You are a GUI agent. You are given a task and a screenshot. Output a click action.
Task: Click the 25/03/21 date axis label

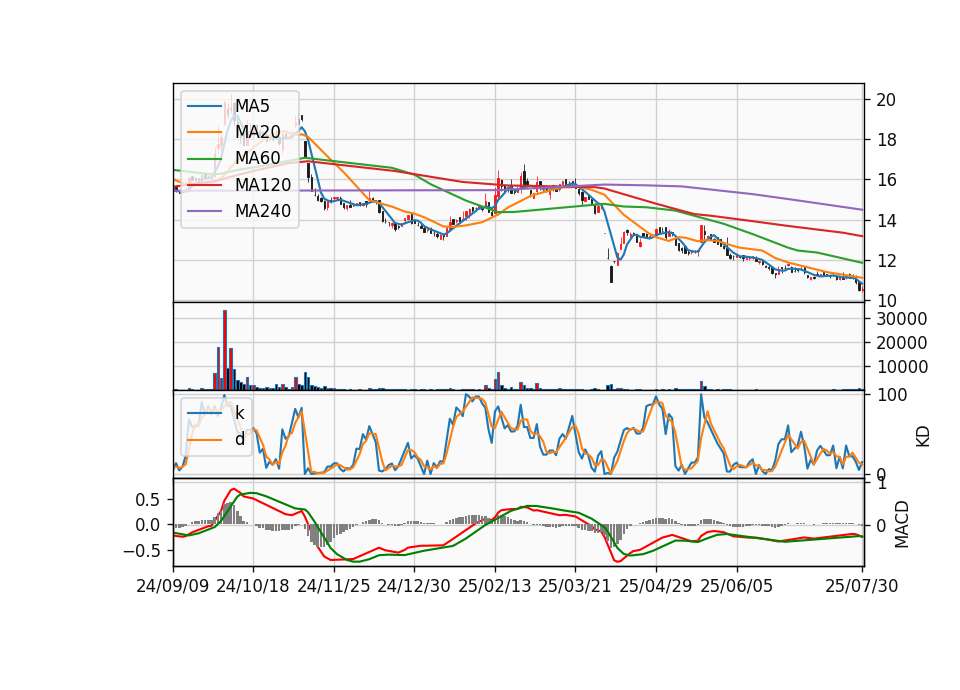pyautogui.click(x=575, y=586)
